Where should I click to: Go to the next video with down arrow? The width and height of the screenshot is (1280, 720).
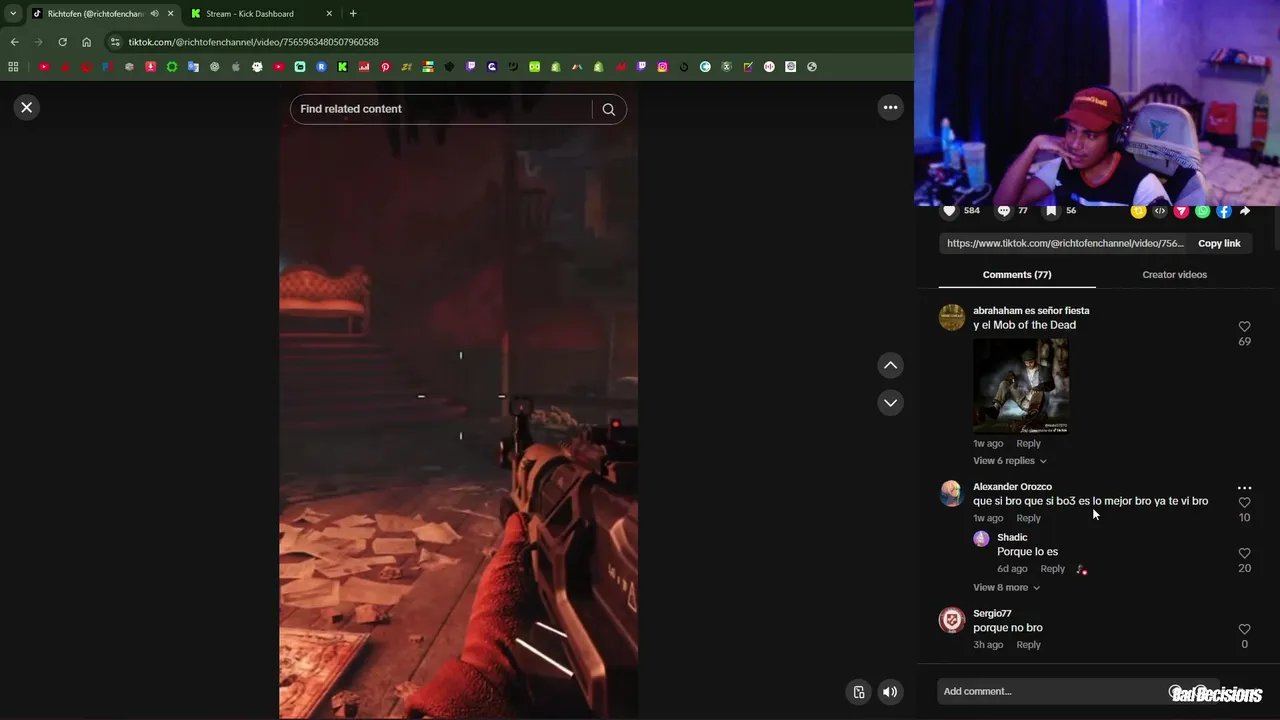pos(890,402)
